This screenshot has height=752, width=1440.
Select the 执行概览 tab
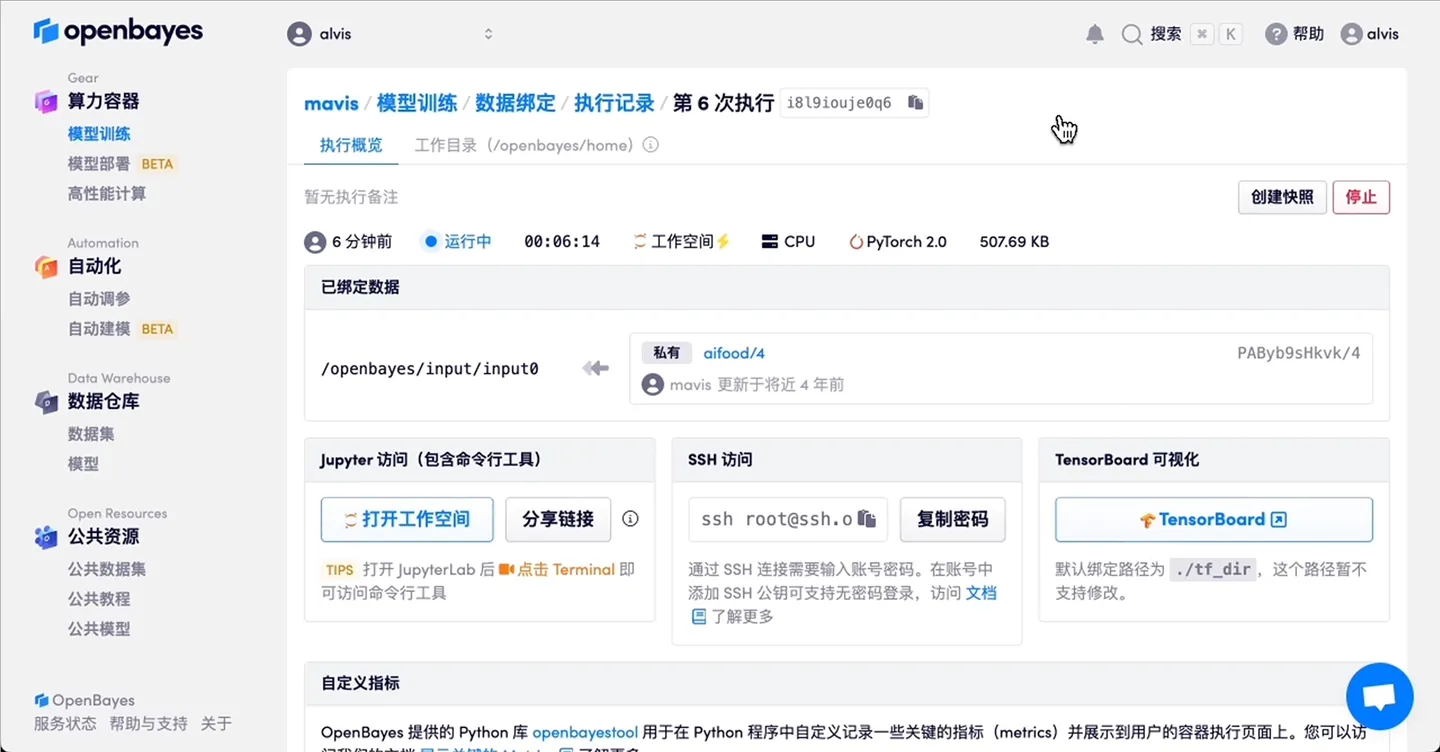[x=350, y=145]
